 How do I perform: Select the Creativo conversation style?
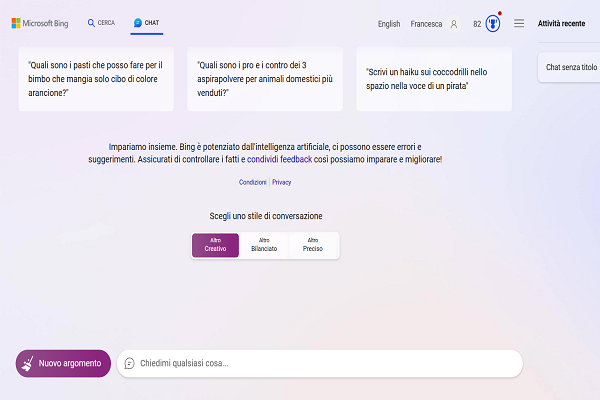215,245
